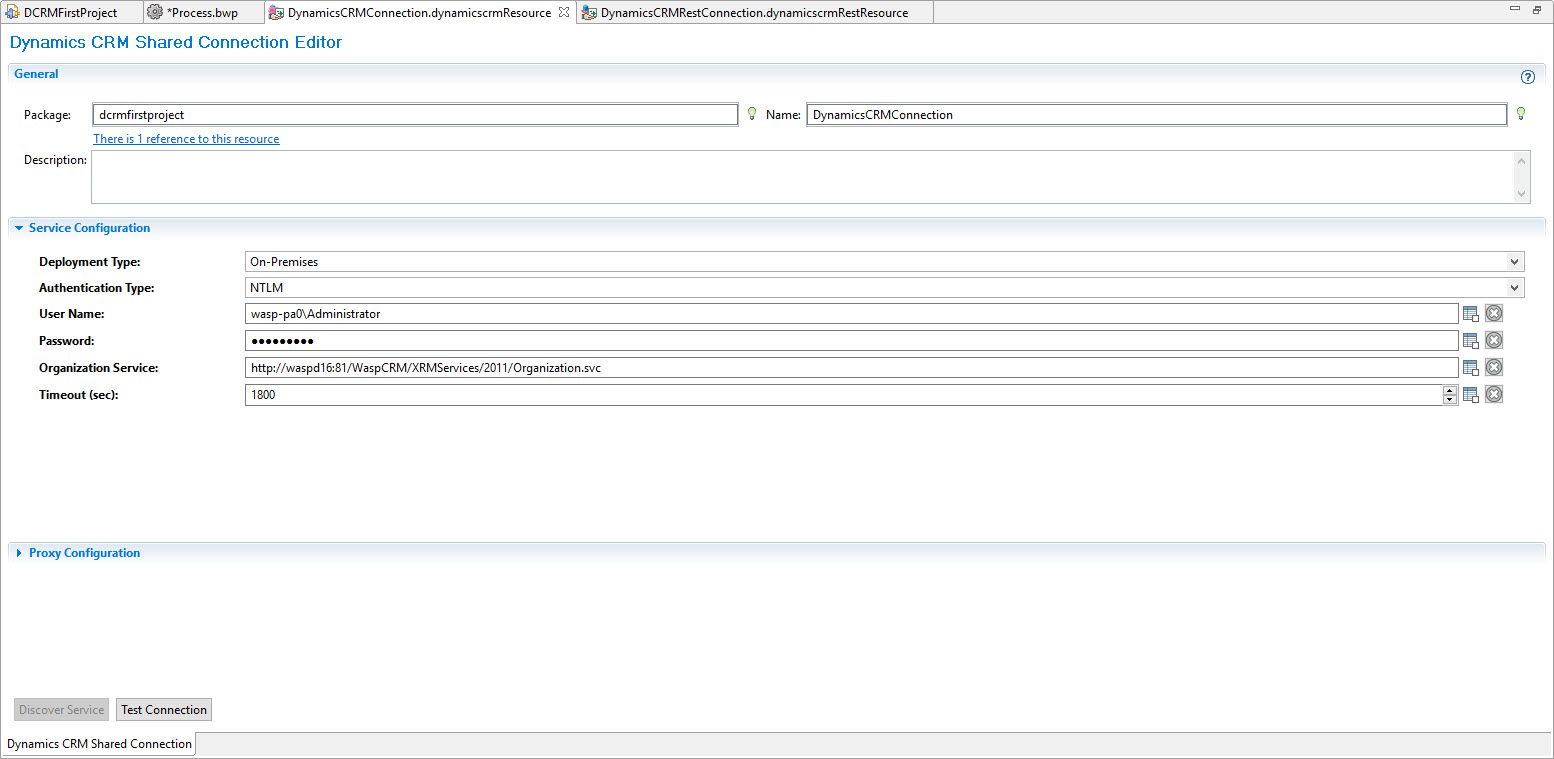Click the Test Connection button

coord(164,710)
